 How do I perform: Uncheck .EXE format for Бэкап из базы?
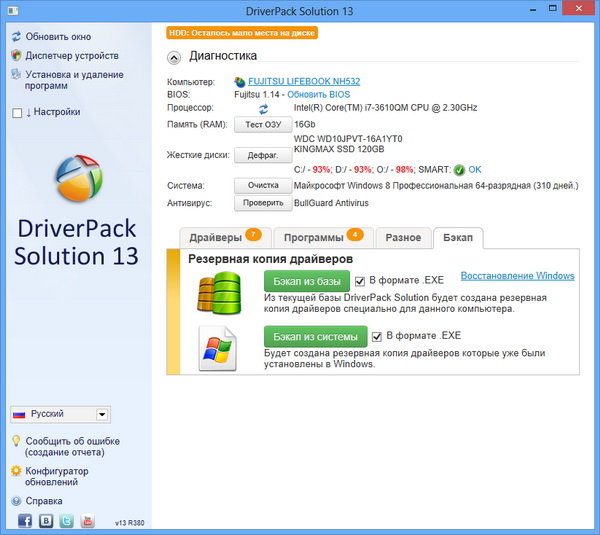point(360,281)
